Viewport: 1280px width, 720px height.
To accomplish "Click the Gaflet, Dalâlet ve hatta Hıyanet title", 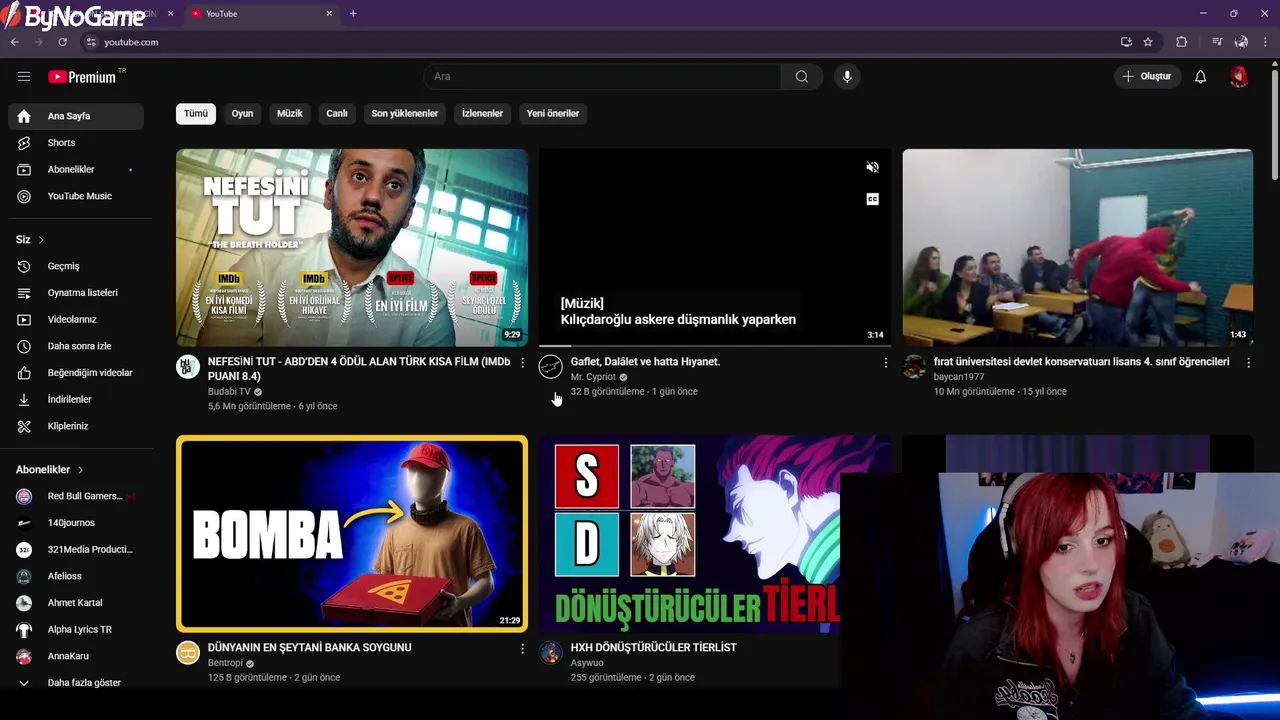I will pyautogui.click(x=645, y=362).
